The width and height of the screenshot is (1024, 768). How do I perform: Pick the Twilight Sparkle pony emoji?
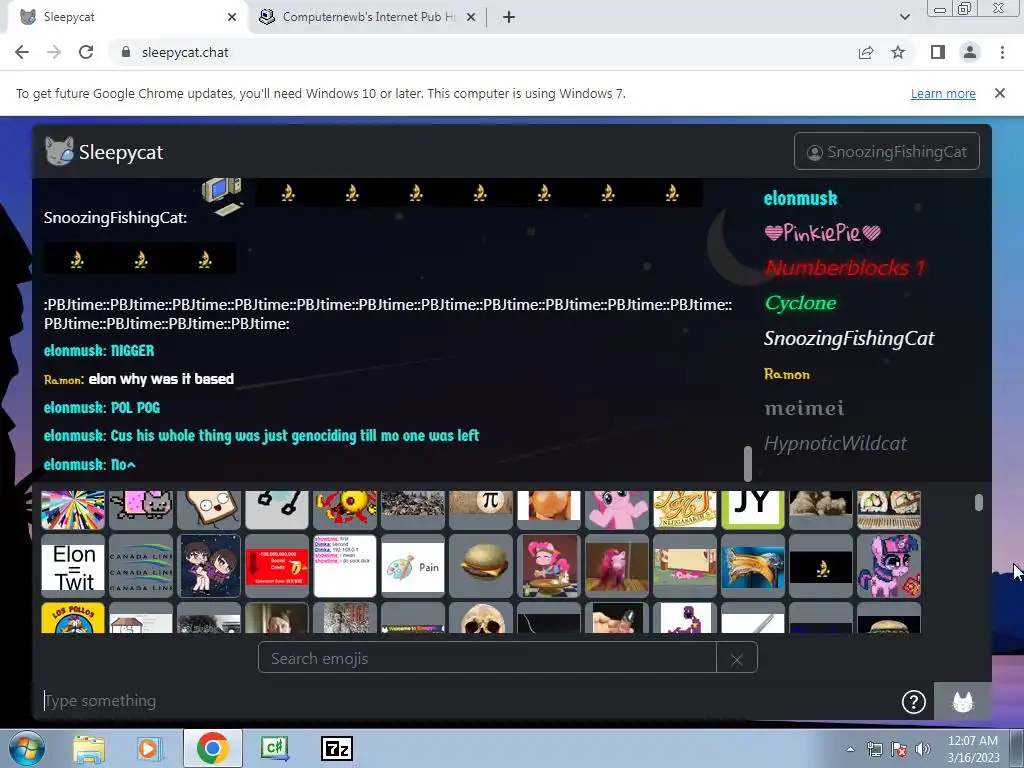click(x=888, y=566)
